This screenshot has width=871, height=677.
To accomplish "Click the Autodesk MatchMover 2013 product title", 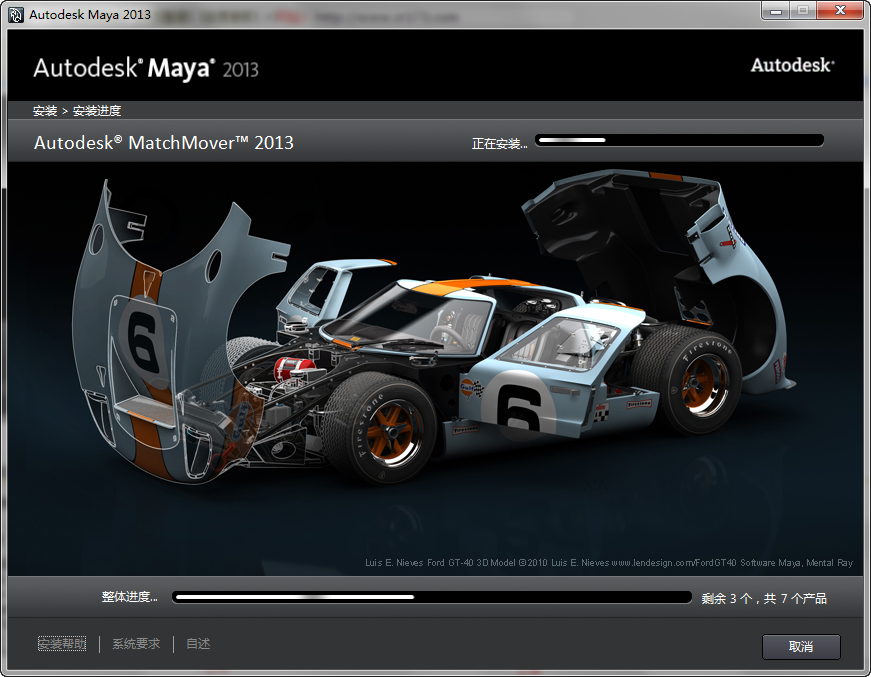I will coord(164,143).
